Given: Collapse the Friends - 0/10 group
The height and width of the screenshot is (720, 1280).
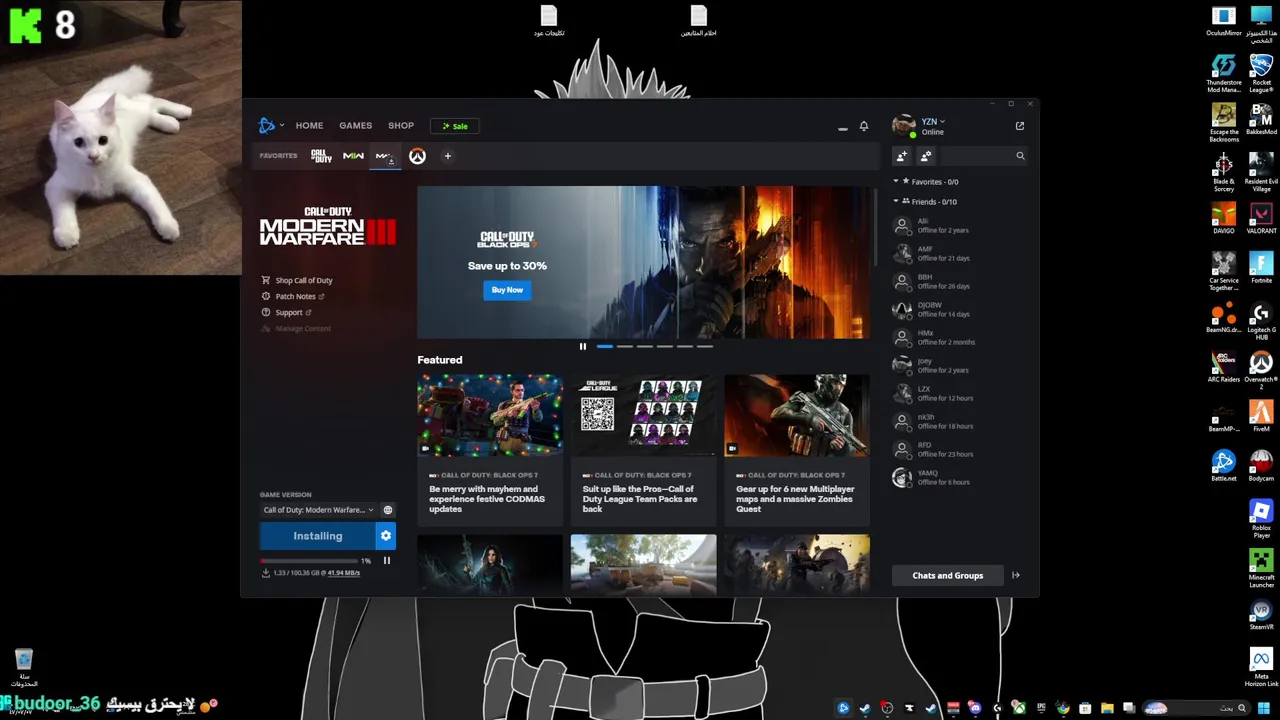Looking at the screenshot, I should [x=925, y=202].
